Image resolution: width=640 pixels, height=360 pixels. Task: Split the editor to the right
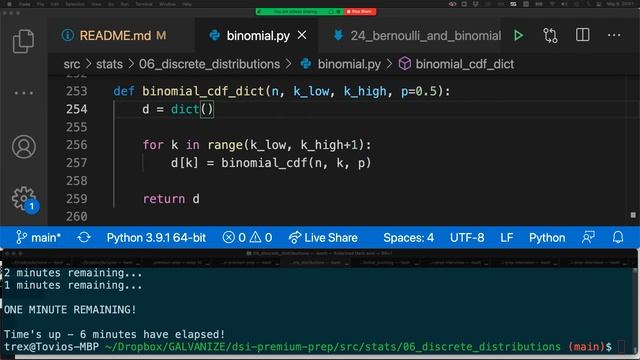pyautogui.click(x=582, y=35)
